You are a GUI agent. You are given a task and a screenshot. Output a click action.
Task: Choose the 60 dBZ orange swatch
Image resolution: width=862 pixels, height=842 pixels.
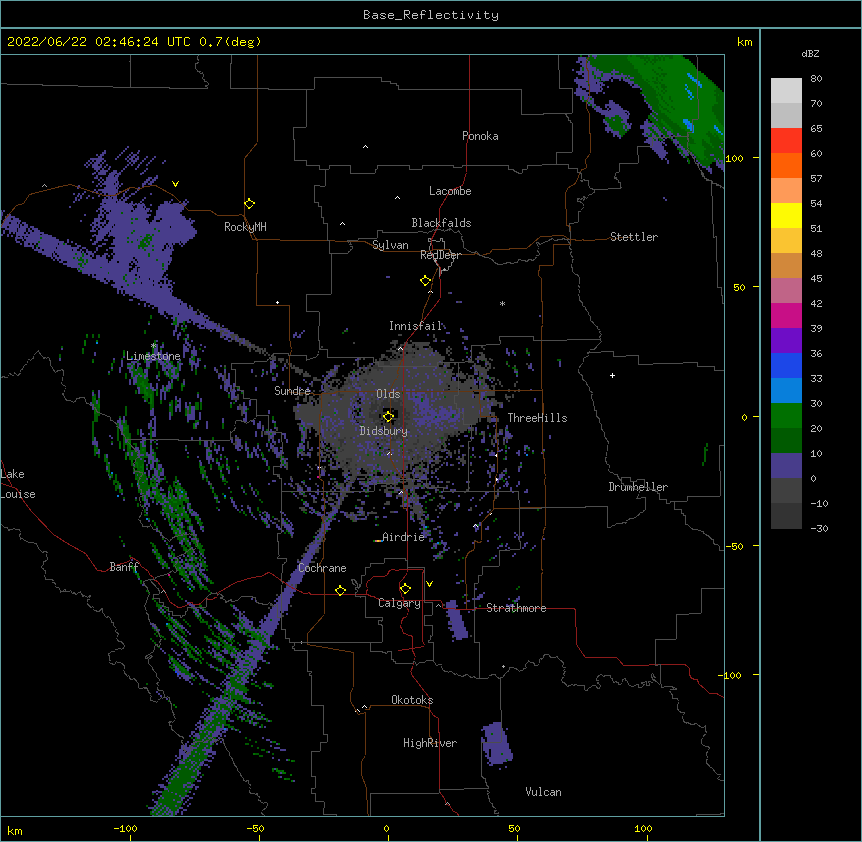coord(786,165)
